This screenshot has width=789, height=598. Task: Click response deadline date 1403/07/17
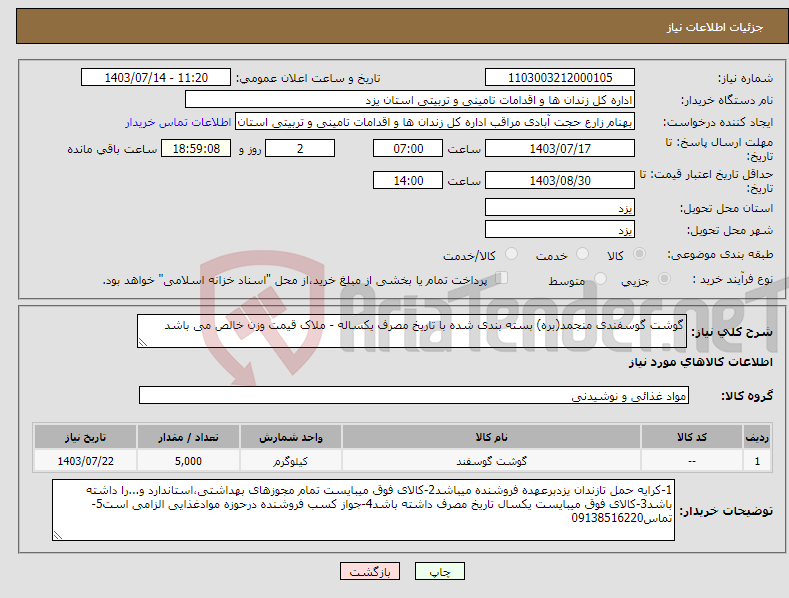560,148
